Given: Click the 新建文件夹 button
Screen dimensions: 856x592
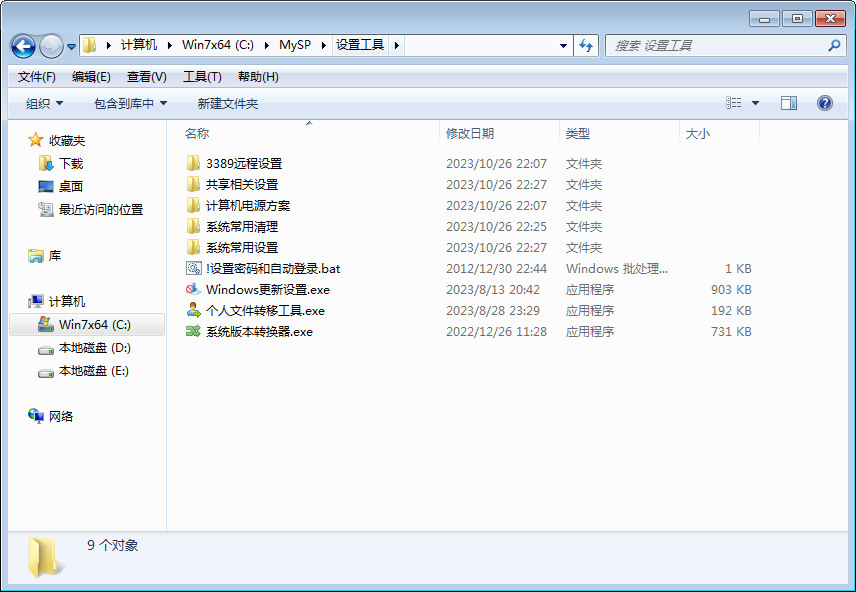Looking at the screenshot, I should coord(231,102).
